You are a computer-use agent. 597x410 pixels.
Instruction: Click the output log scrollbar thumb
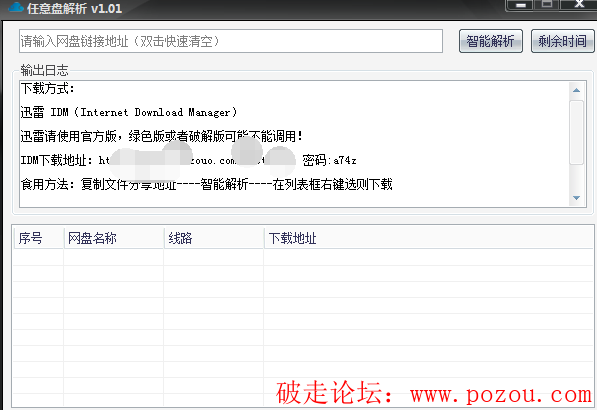pyautogui.click(x=576, y=132)
